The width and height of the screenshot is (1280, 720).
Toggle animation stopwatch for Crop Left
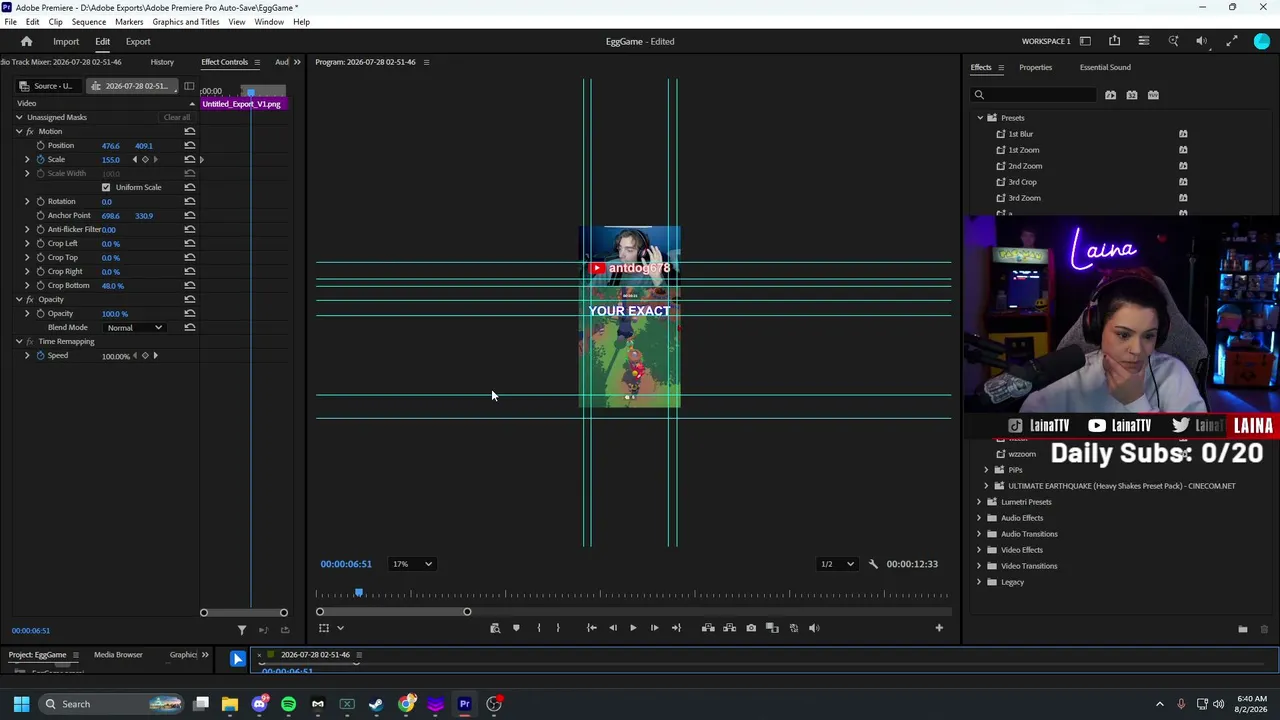click(x=41, y=244)
